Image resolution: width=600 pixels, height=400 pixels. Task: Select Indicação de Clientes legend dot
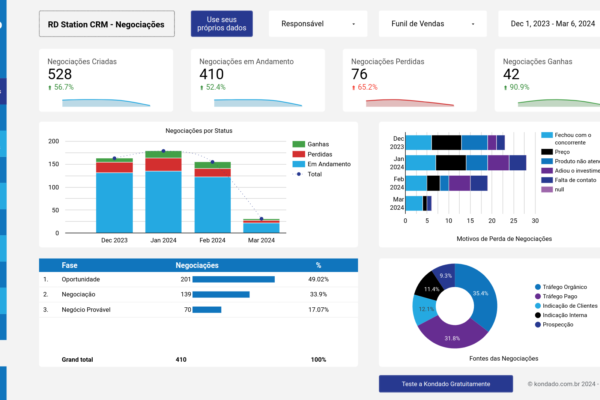pos(538,306)
